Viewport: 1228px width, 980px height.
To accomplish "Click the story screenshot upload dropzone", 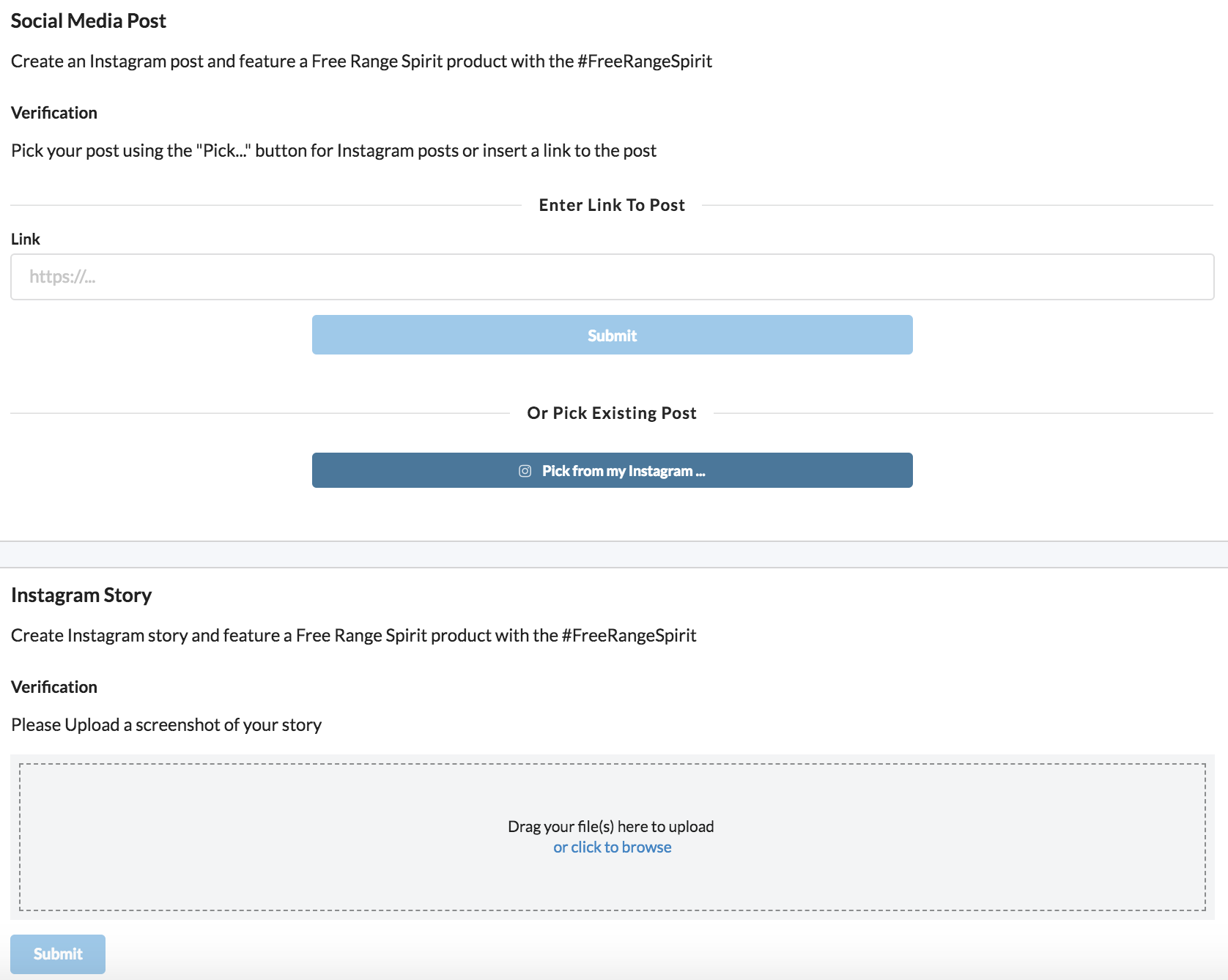I will pyautogui.click(x=613, y=837).
